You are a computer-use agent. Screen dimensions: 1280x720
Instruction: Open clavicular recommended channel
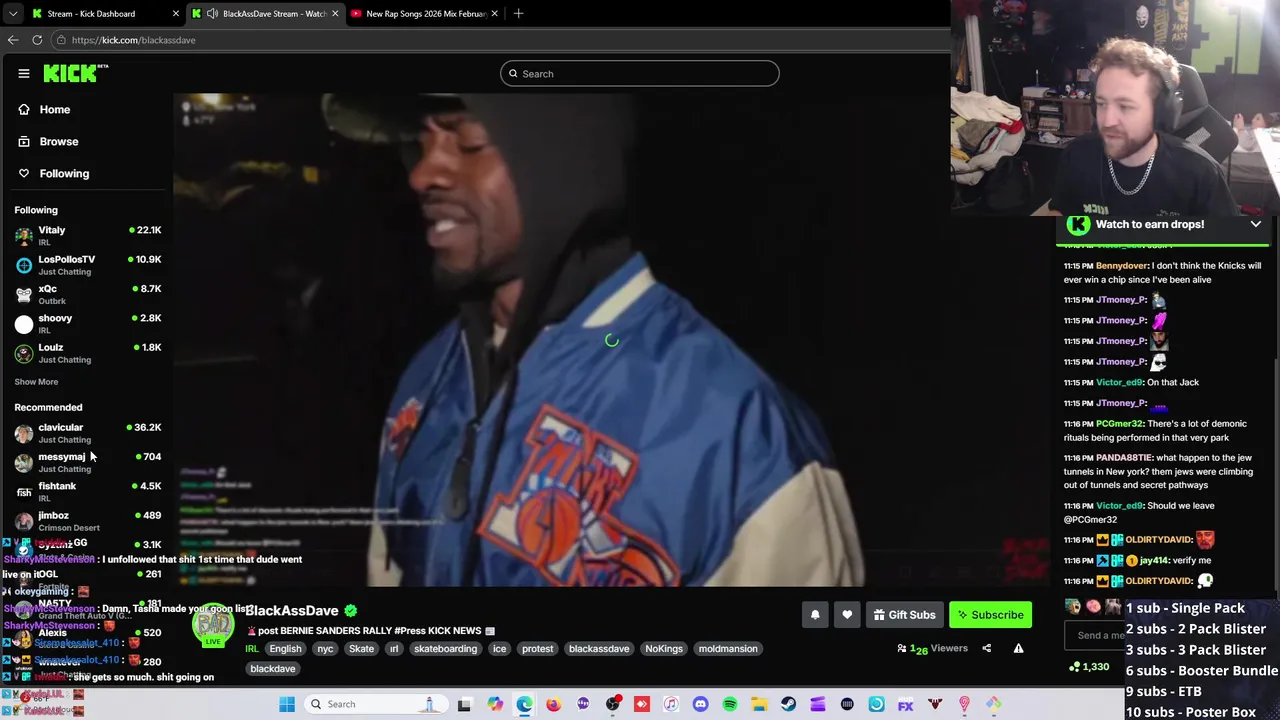(x=88, y=433)
